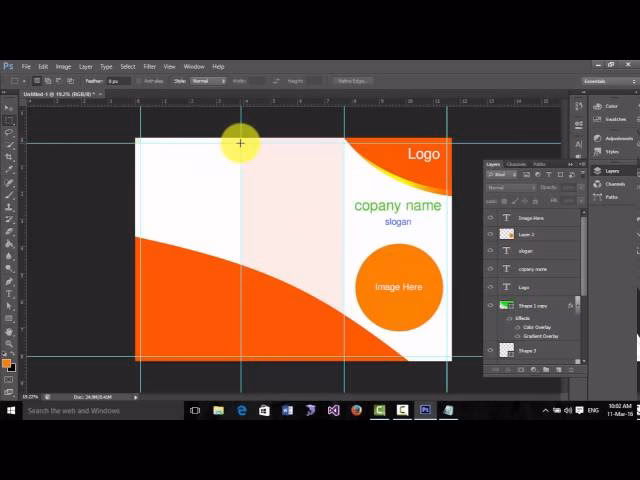Select the Horizontal Type tool
640x480 pixels.
tap(9, 294)
